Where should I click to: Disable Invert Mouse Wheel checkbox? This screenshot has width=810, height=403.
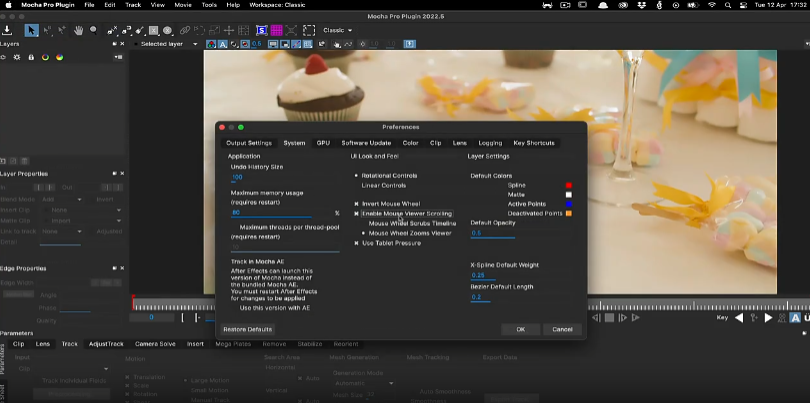tap(356, 204)
